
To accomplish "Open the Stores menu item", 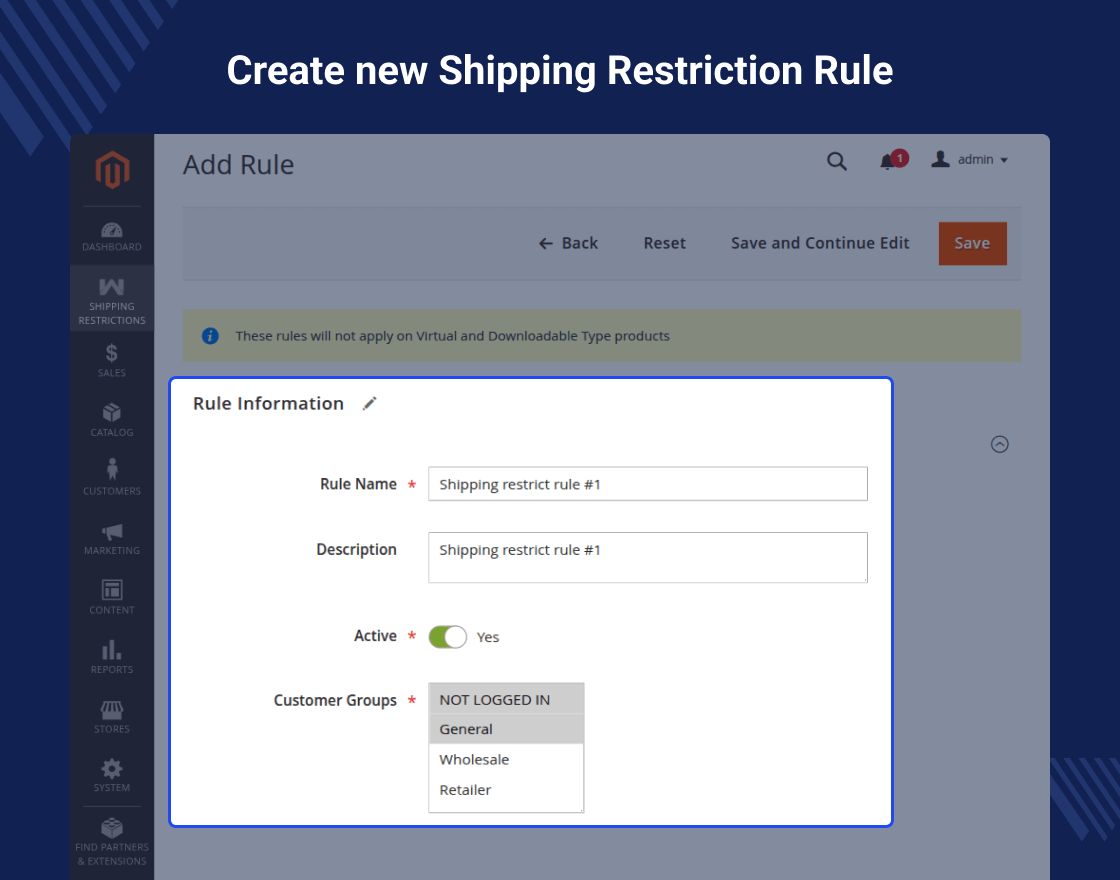I will pos(112,716).
